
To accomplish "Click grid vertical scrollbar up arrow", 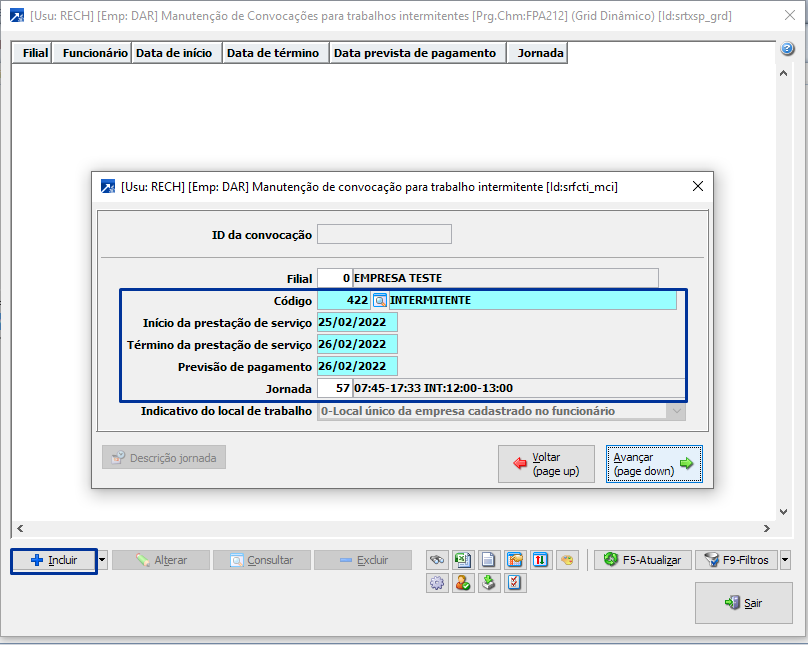I will (783, 74).
